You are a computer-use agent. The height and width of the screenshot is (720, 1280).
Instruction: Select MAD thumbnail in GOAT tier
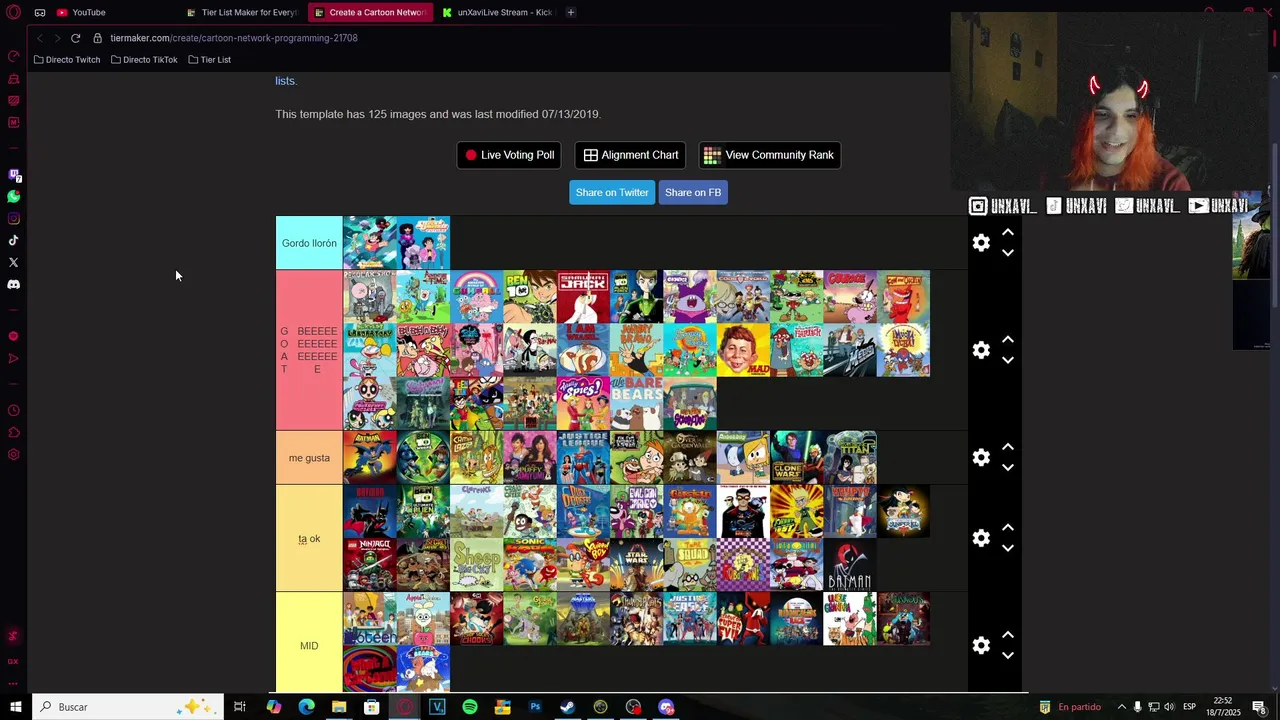click(743, 350)
